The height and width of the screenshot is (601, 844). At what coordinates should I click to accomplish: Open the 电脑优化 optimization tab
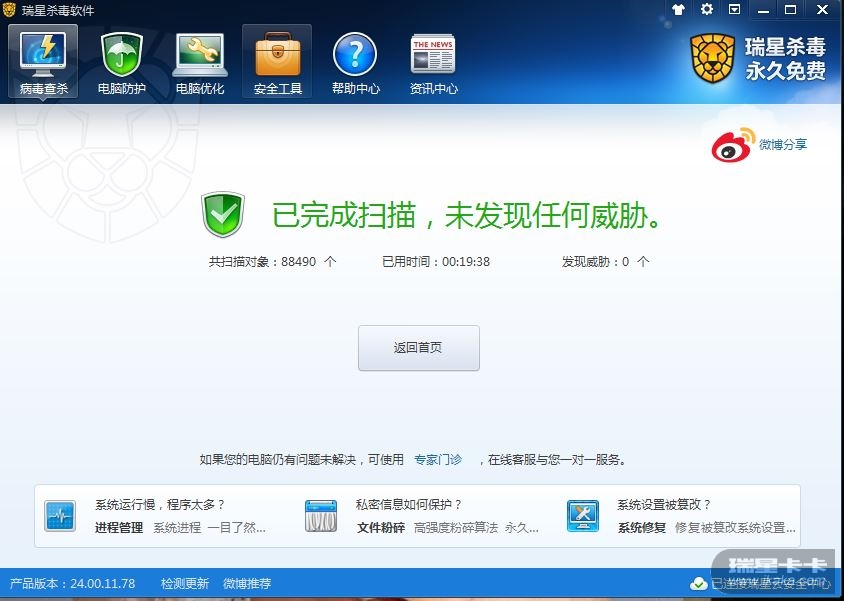pos(200,61)
